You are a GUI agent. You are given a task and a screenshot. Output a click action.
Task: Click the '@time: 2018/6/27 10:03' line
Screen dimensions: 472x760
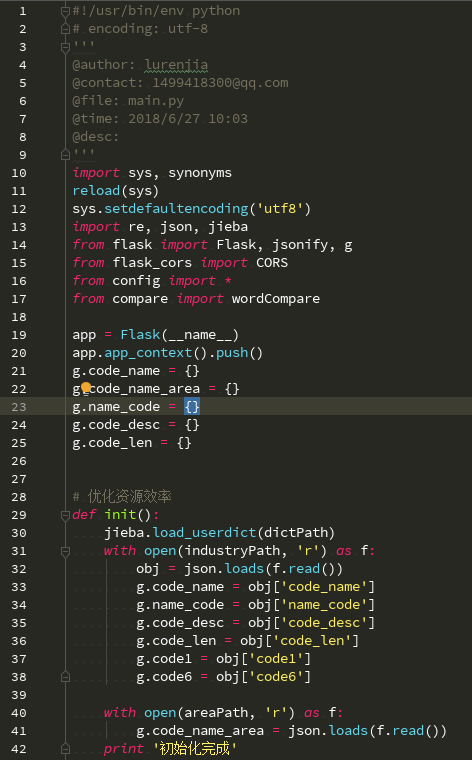[x=160, y=119]
